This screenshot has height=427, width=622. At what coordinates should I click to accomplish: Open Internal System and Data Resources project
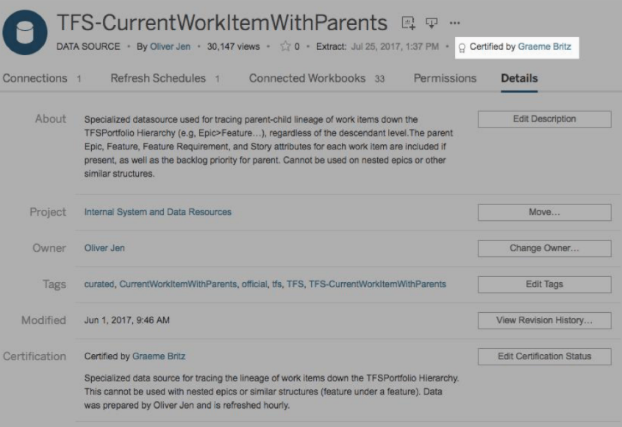158,212
